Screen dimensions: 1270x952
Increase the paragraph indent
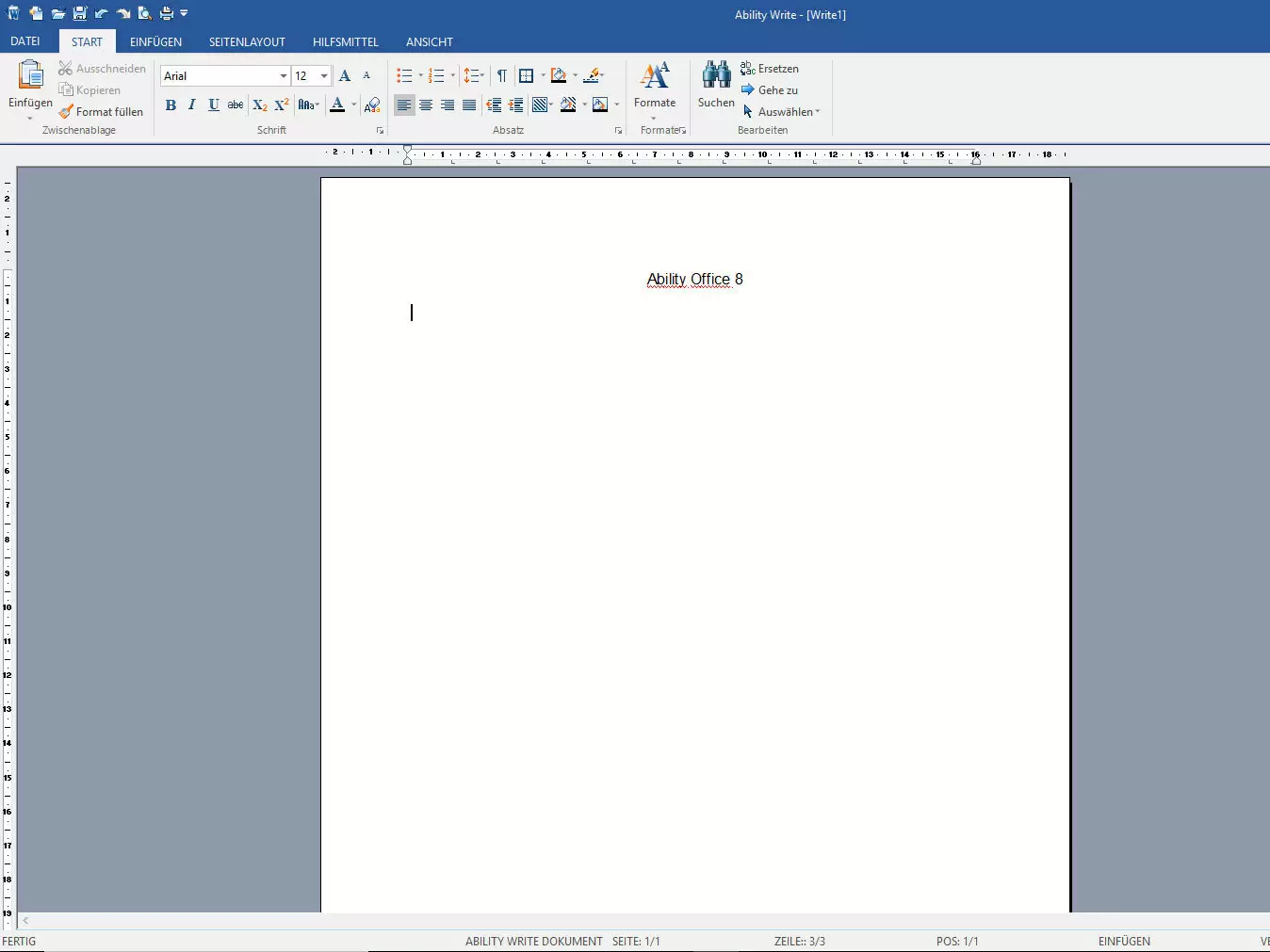[x=515, y=105]
